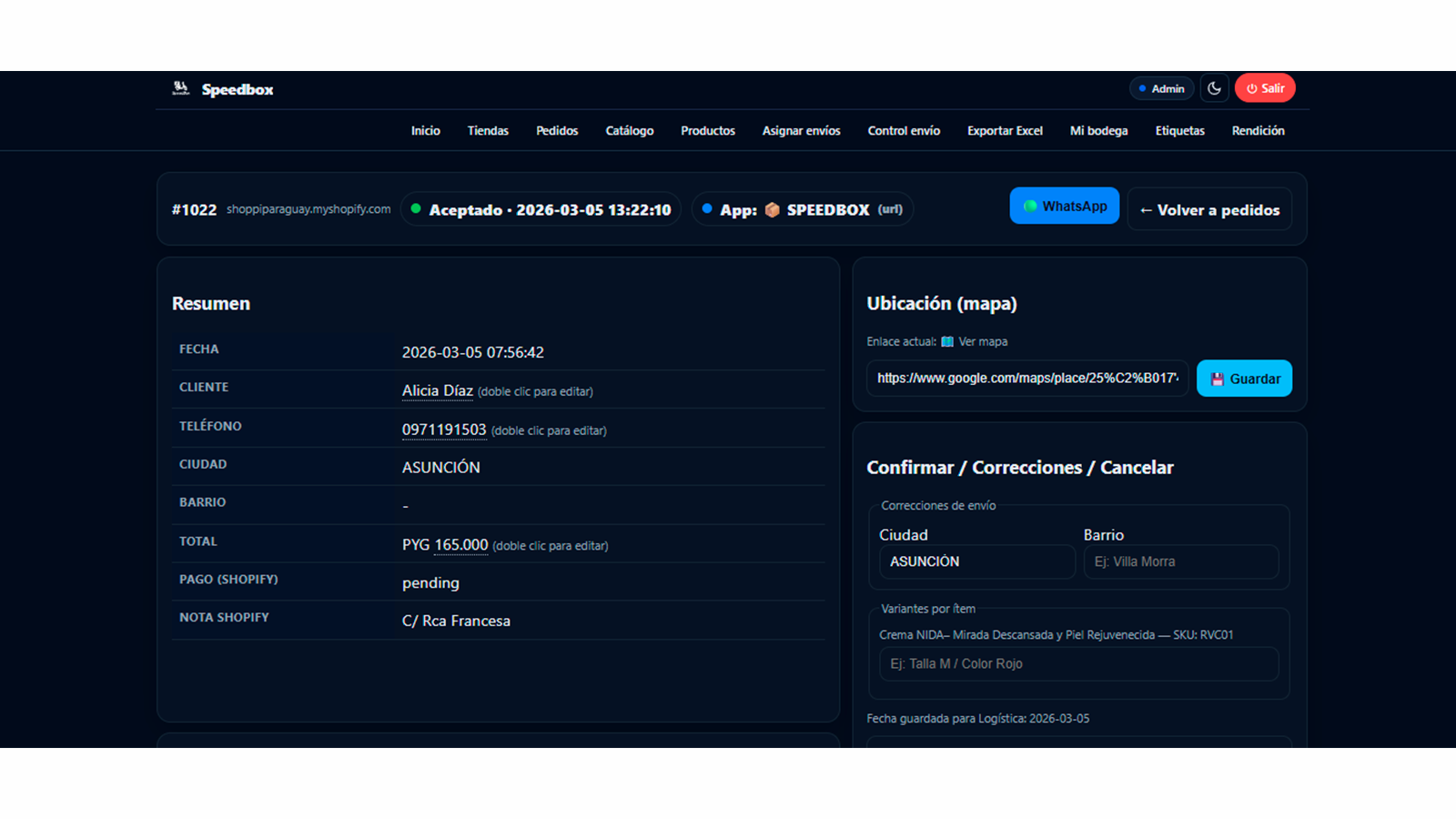Click the Guardar location button
The image size is (1456, 819).
pyautogui.click(x=1244, y=379)
